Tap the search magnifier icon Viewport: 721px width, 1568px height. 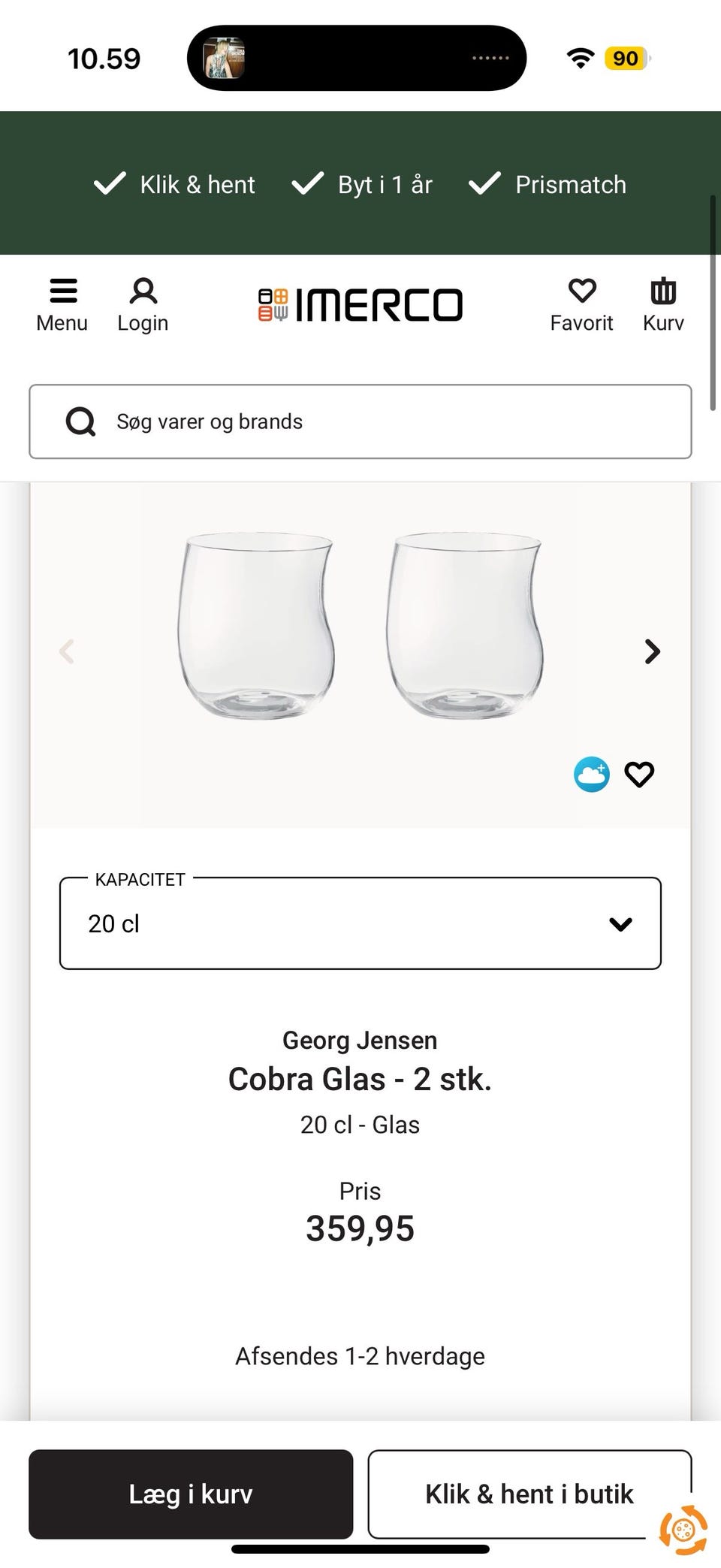[80, 421]
